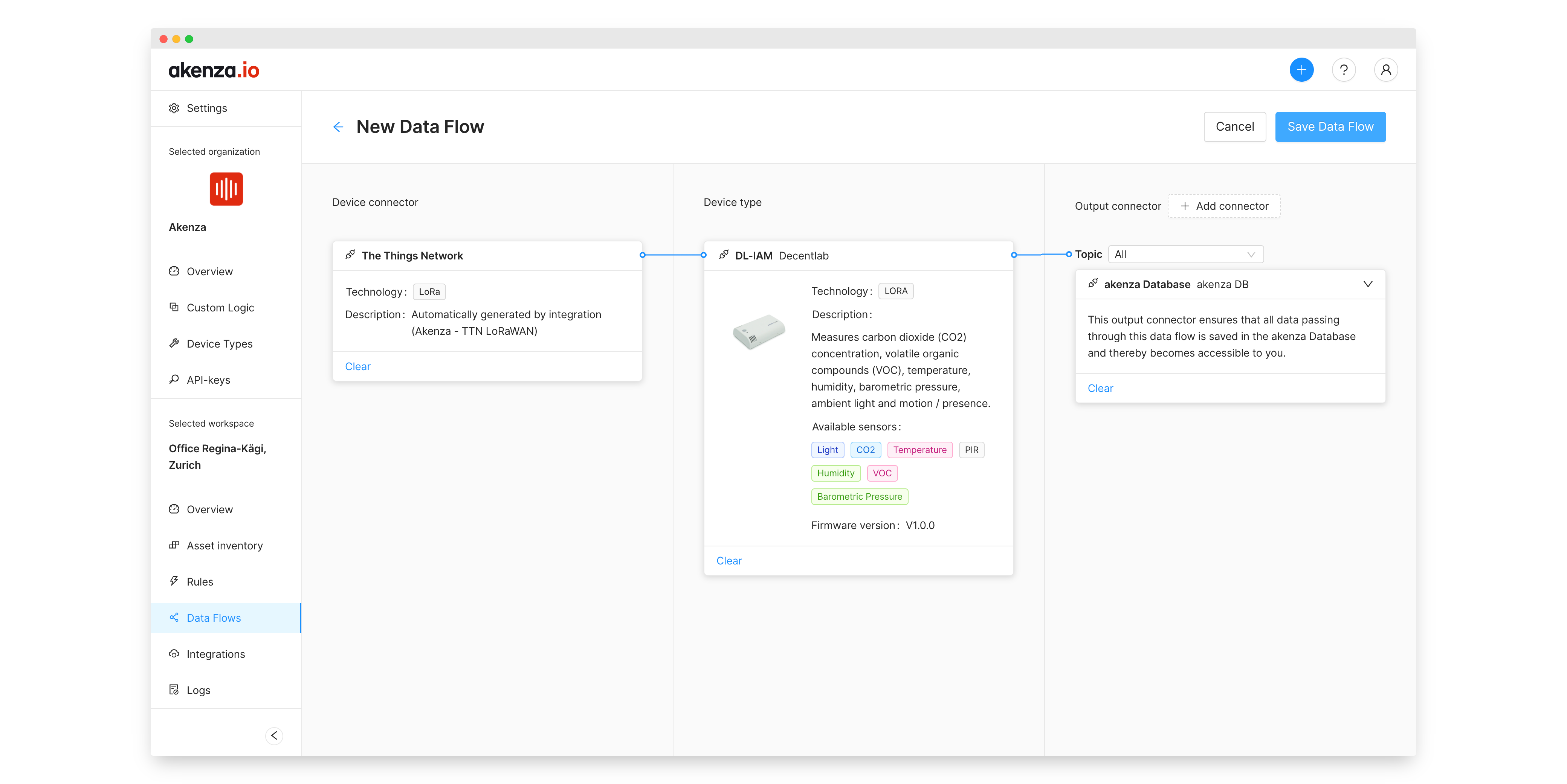Open the user profile icon
This screenshot has height=784, width=1567.
pos(1385,70)
